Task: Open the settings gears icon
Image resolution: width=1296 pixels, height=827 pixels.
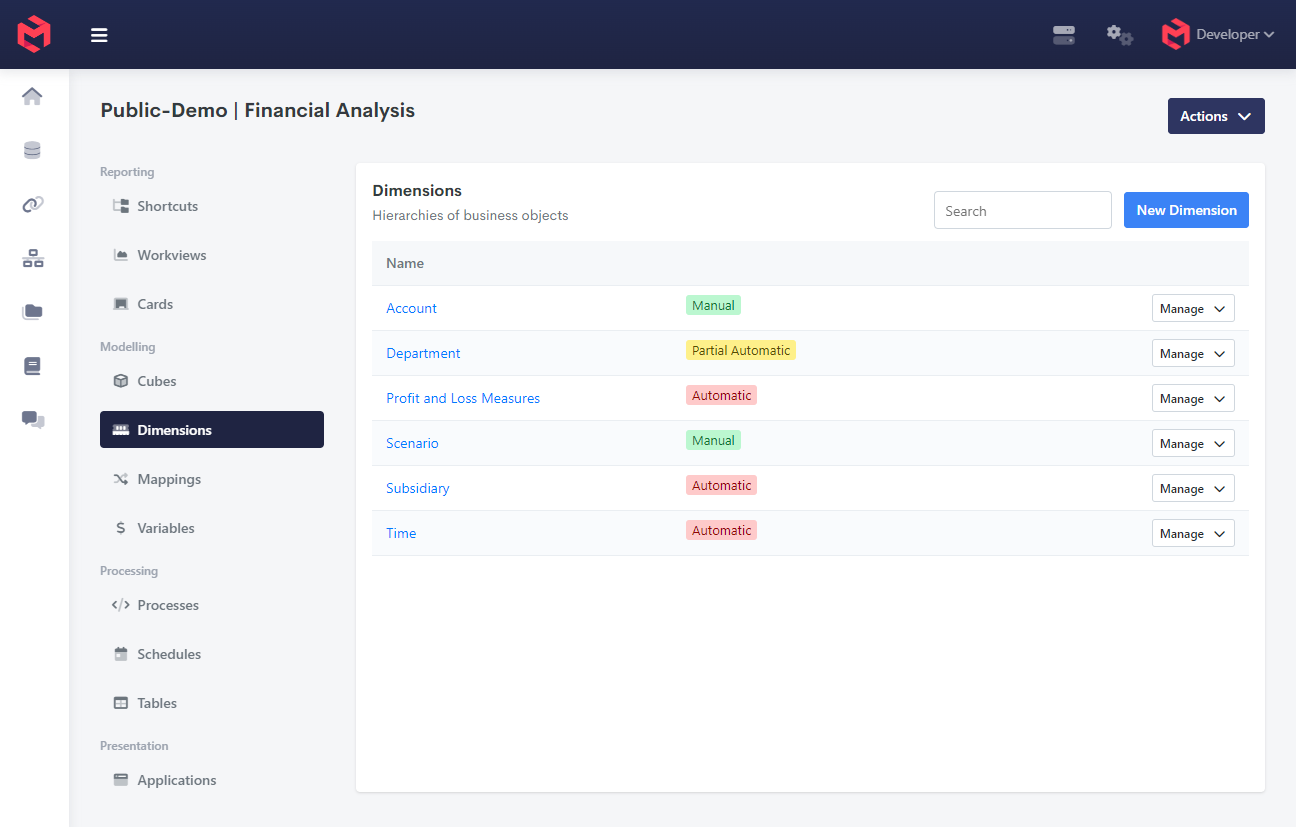Action: point(1119,35)
